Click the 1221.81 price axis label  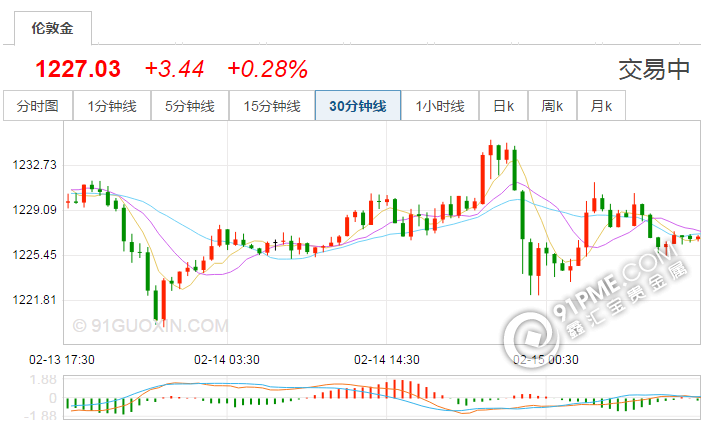34,300
